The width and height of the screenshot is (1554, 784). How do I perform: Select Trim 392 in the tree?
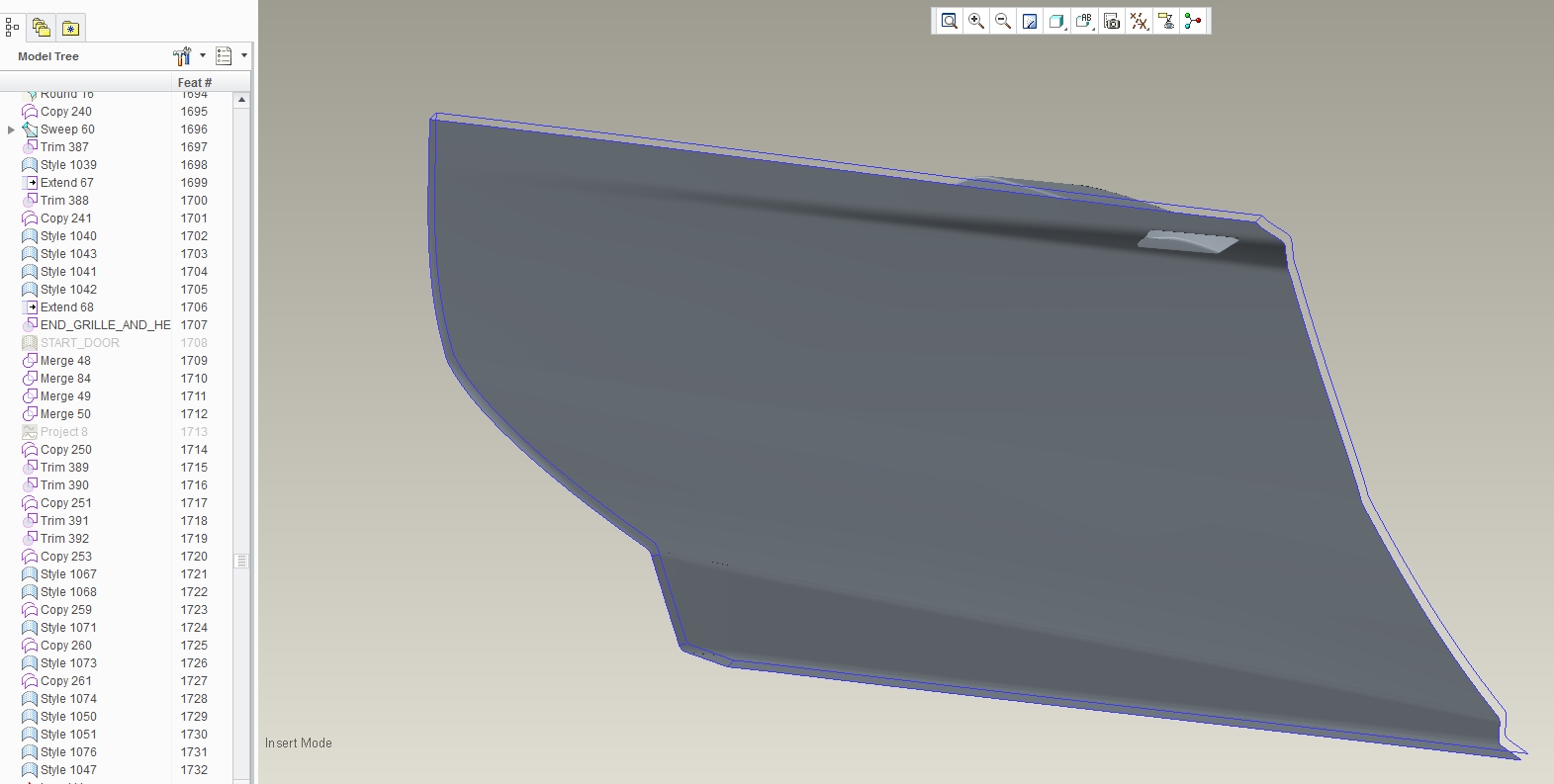click(x=64, y=539)
